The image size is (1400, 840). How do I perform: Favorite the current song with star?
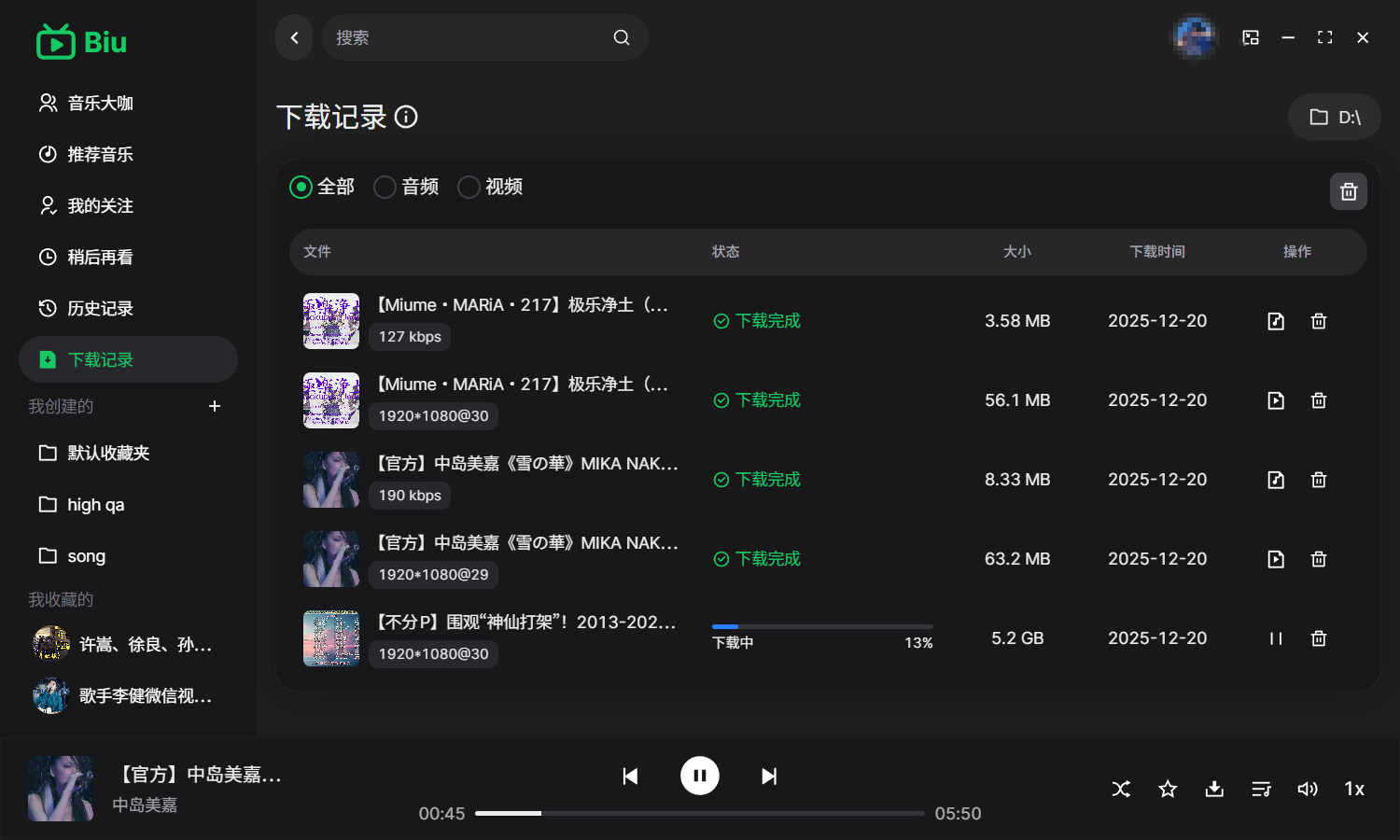tap(1168, 790)
